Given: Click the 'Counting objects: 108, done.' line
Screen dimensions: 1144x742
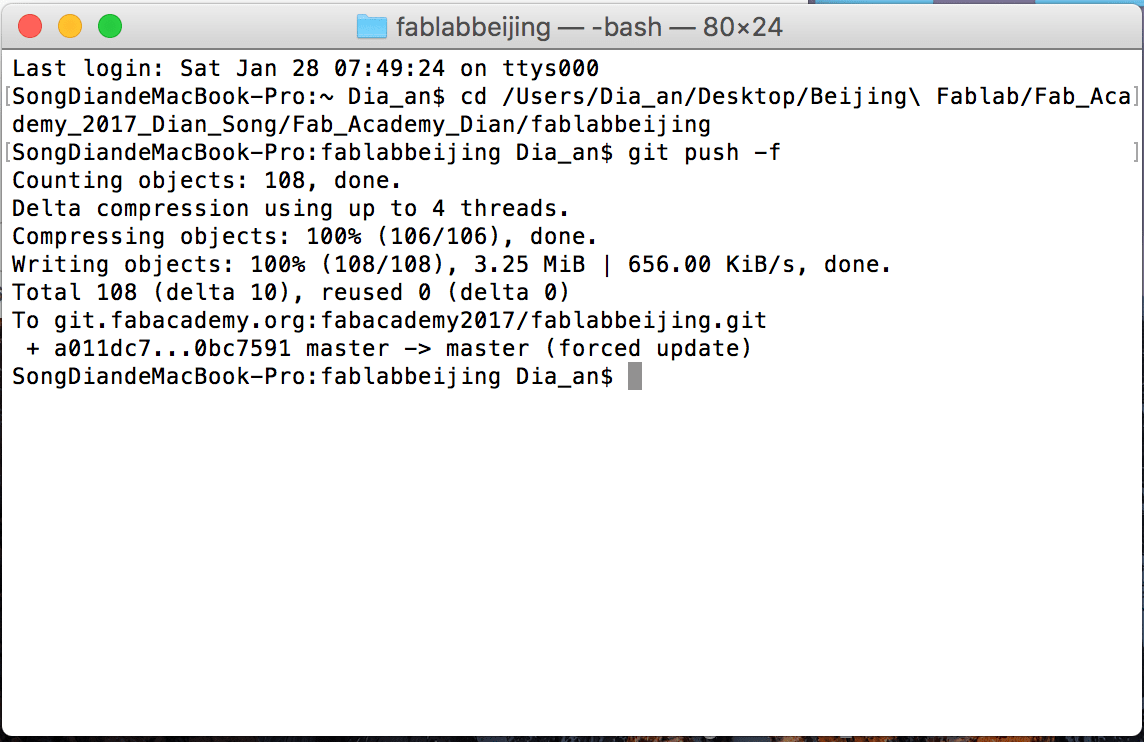Looking at the screenshot, I should [206, 180].
